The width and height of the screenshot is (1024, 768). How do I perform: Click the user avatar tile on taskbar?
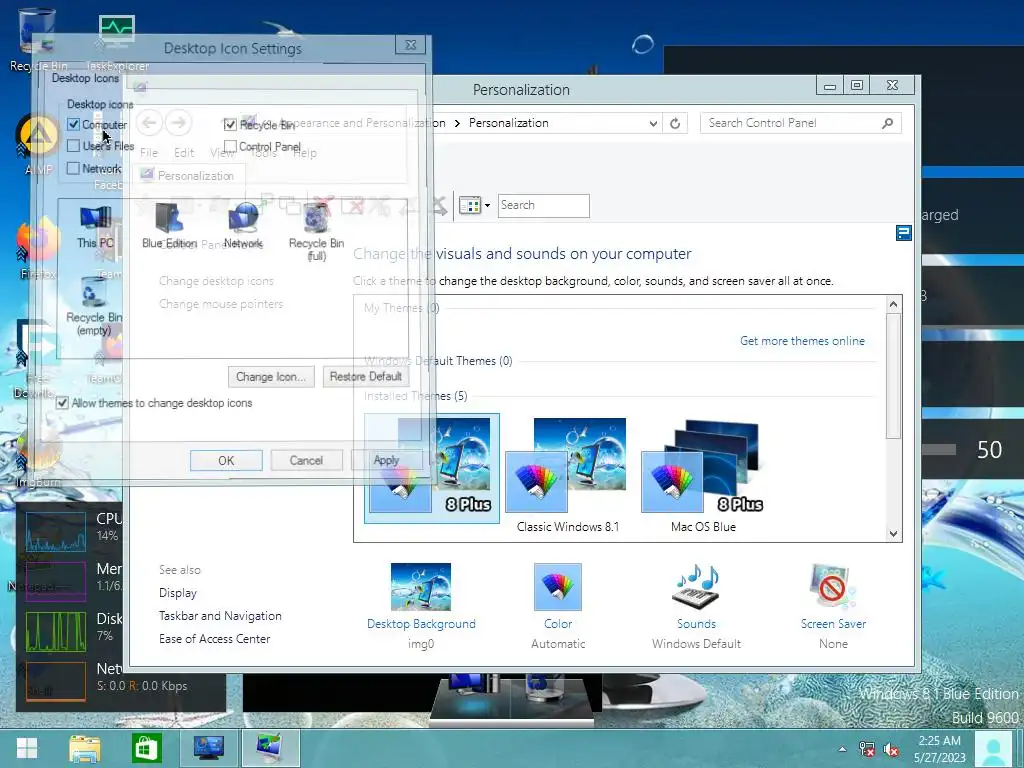click(x=993, y=749)
